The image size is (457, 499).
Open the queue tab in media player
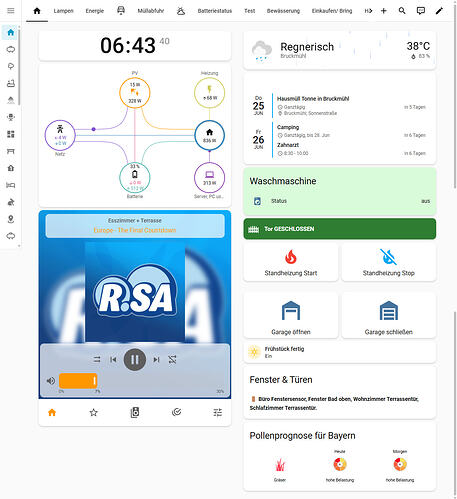point(176,413)
